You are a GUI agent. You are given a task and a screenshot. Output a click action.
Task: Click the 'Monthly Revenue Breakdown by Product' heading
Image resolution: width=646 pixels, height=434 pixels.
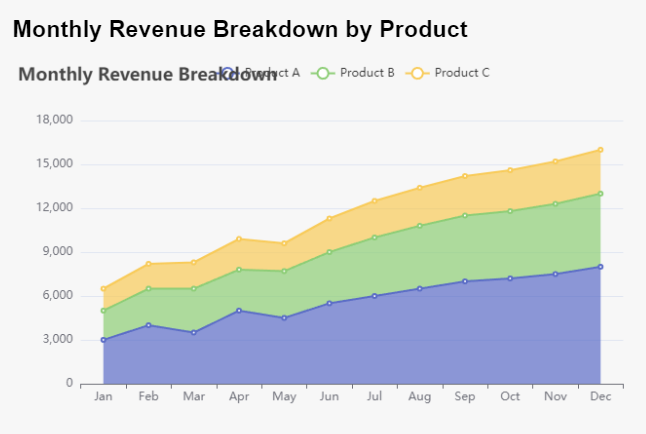click(x=240, y=30)
